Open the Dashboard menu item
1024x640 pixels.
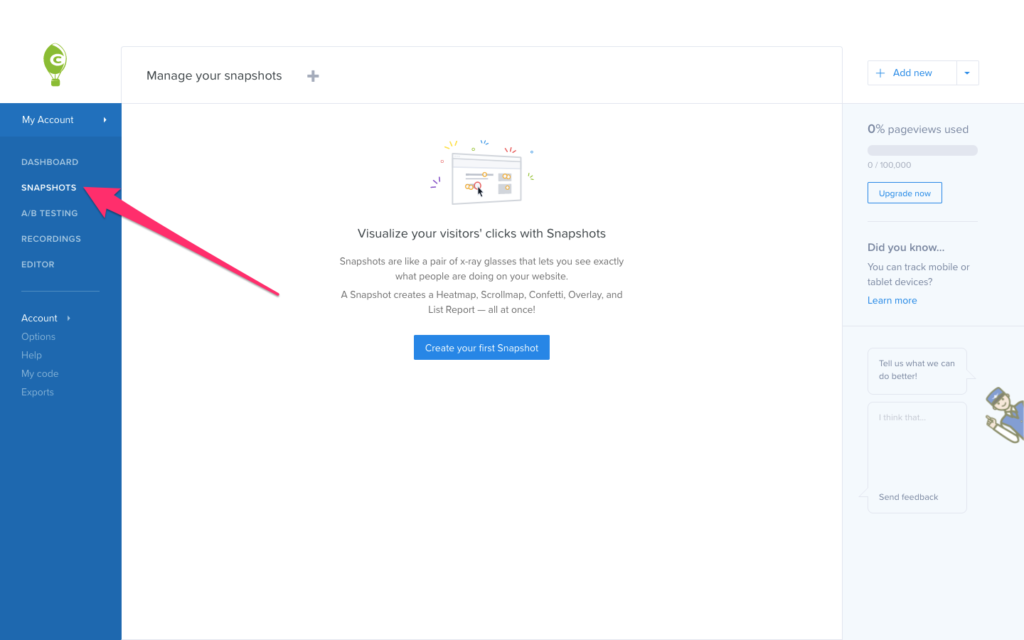coord(49,162)
